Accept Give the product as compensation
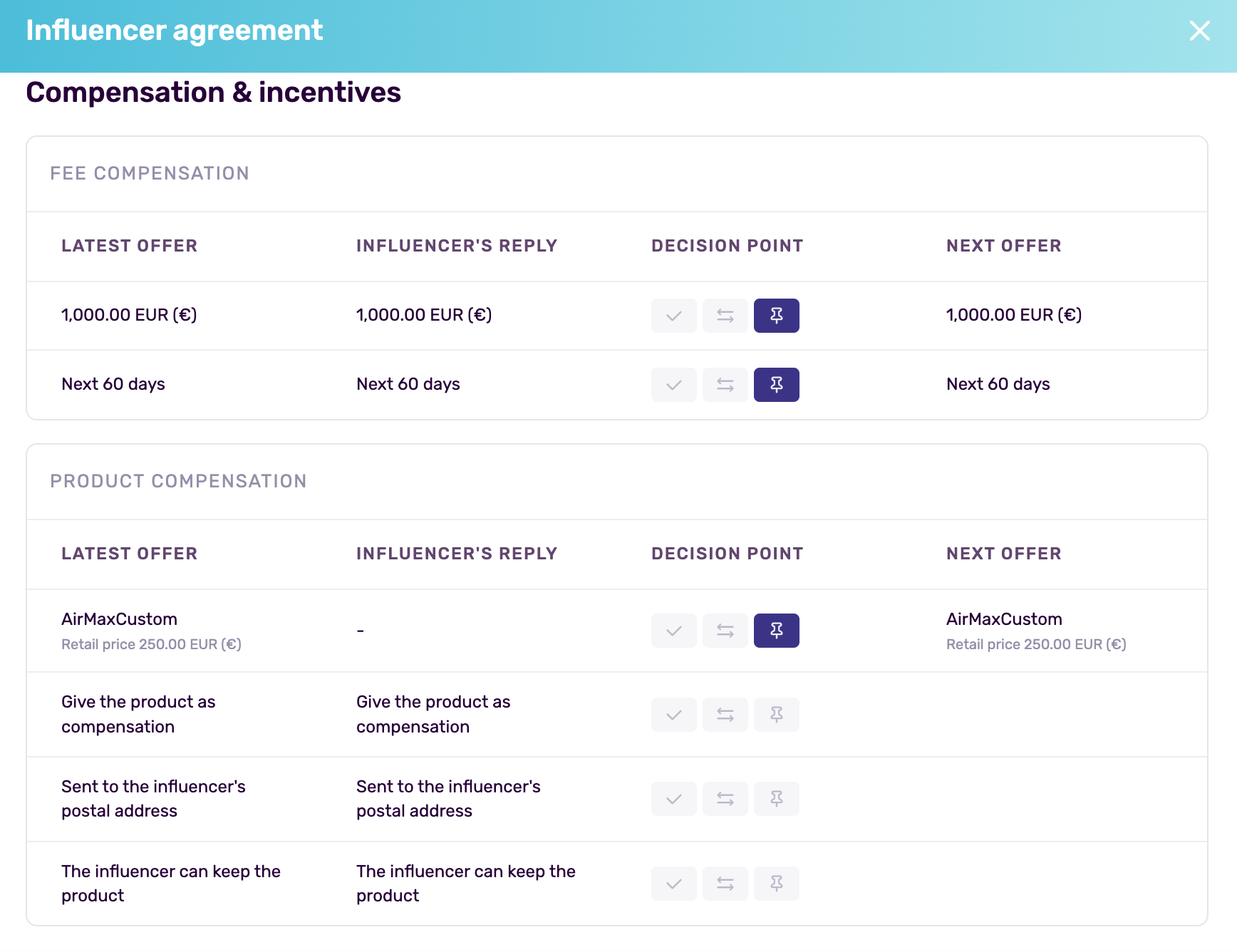 click(673, 715)
